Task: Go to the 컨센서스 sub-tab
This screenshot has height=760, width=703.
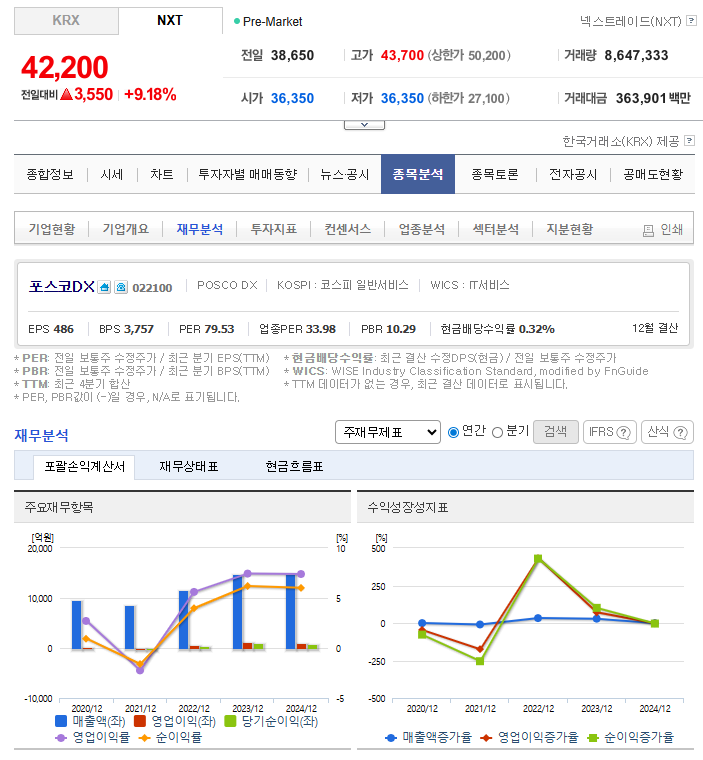Action: coord(348,229)
